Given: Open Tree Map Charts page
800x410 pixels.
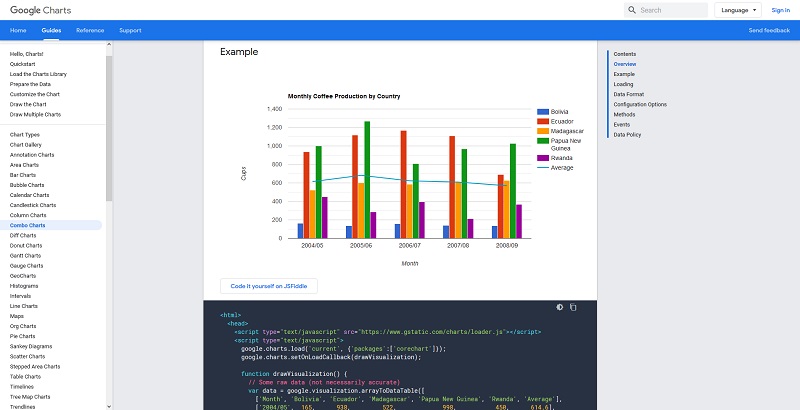Looking at the screenshot, I should 30,397.
